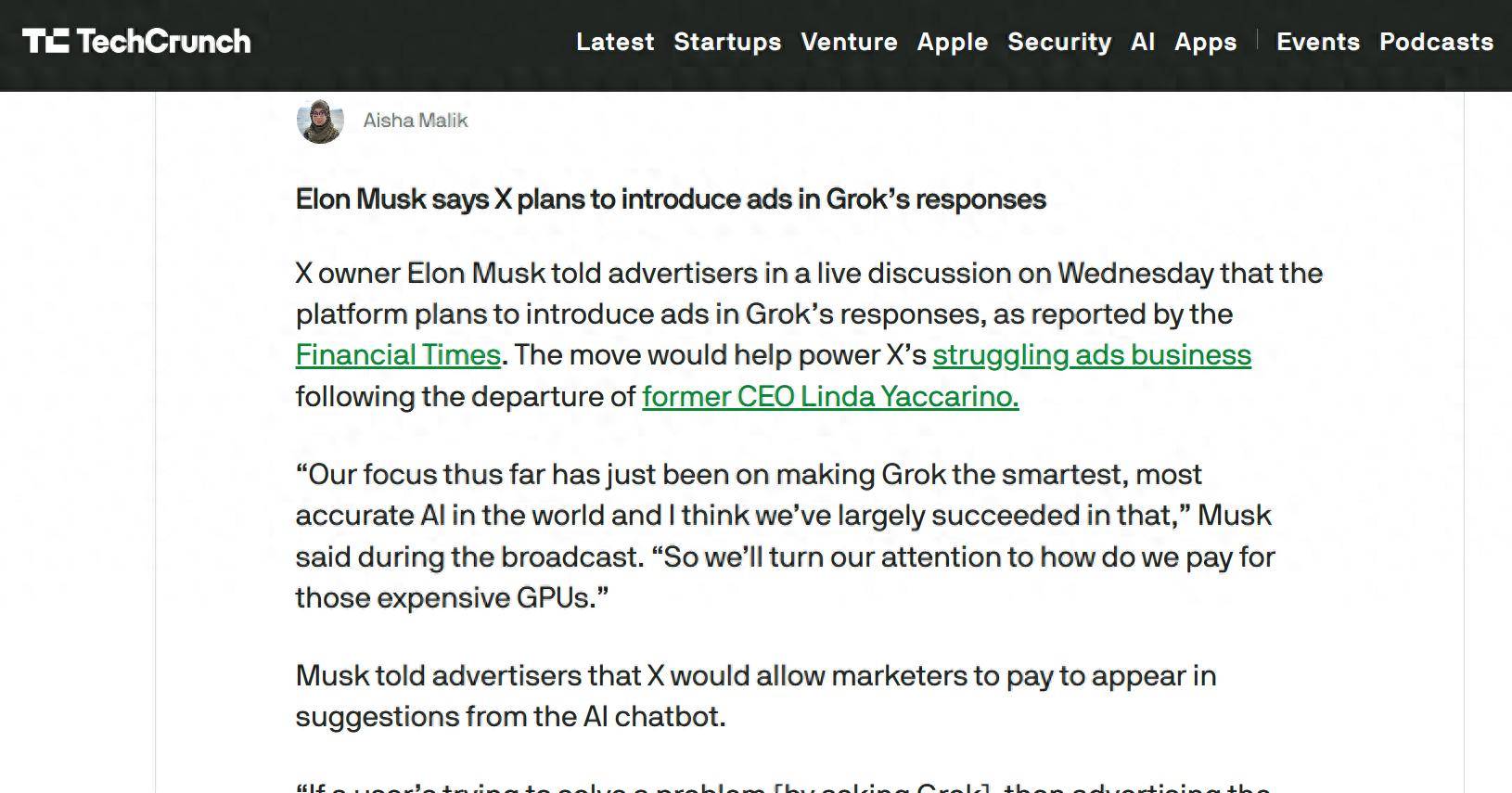Open author Aisha Malik's name link

416,121
